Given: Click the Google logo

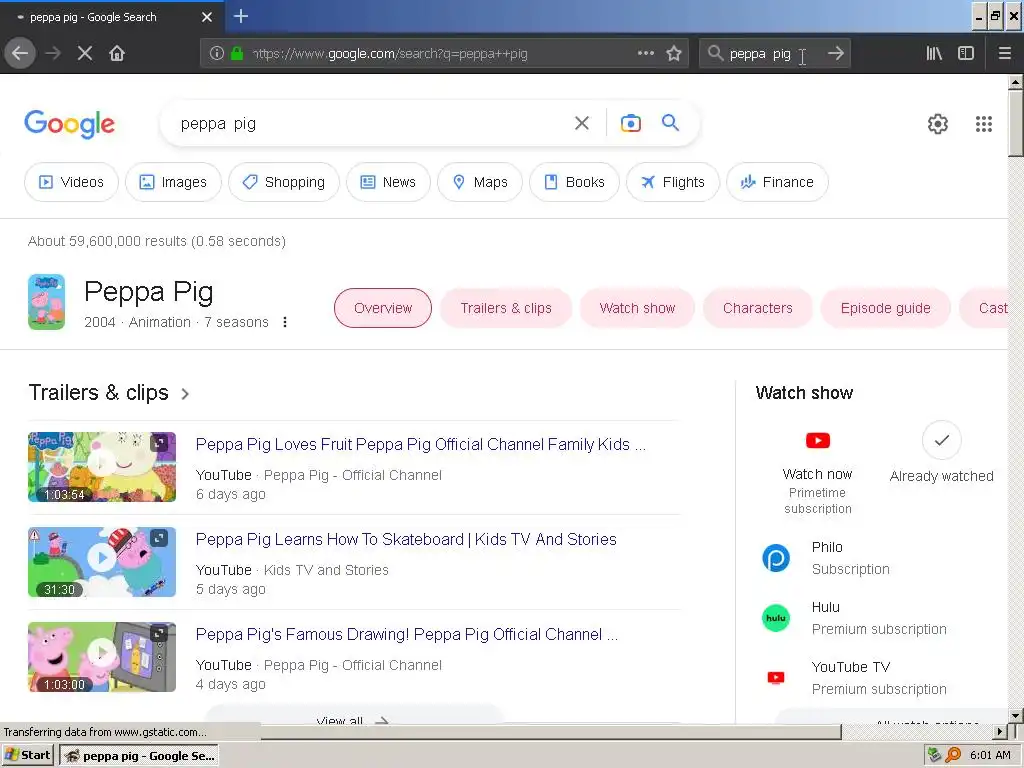Looking at the screenshot, I should tap(69, 124).
